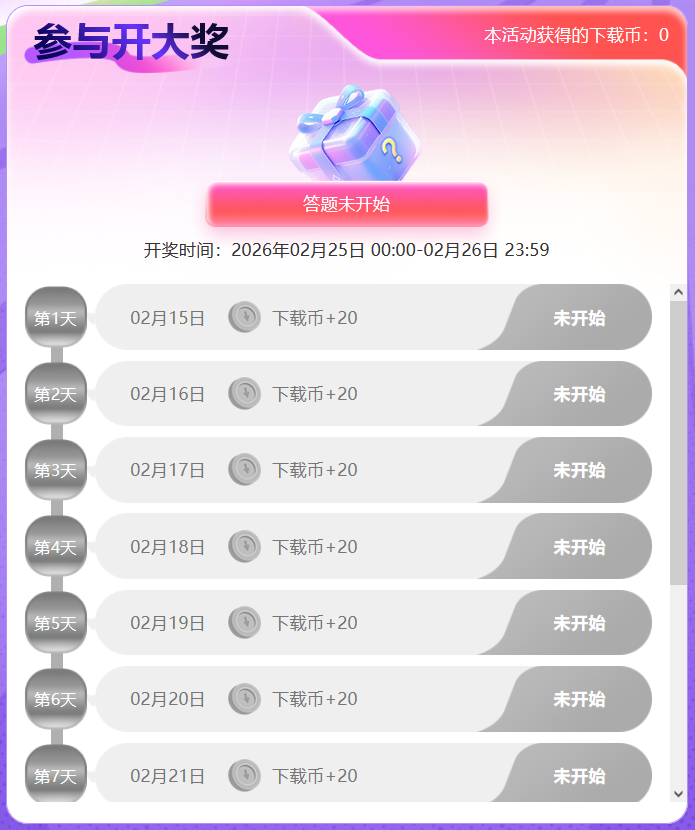Click the coin icon for 02月17日
Screen dimensions: 695x830
point(244,470)
